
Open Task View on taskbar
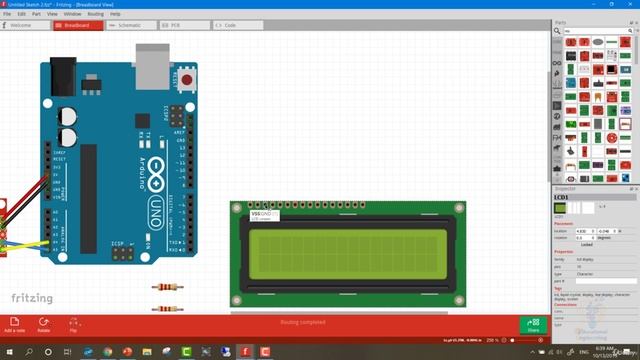(67, 352)
